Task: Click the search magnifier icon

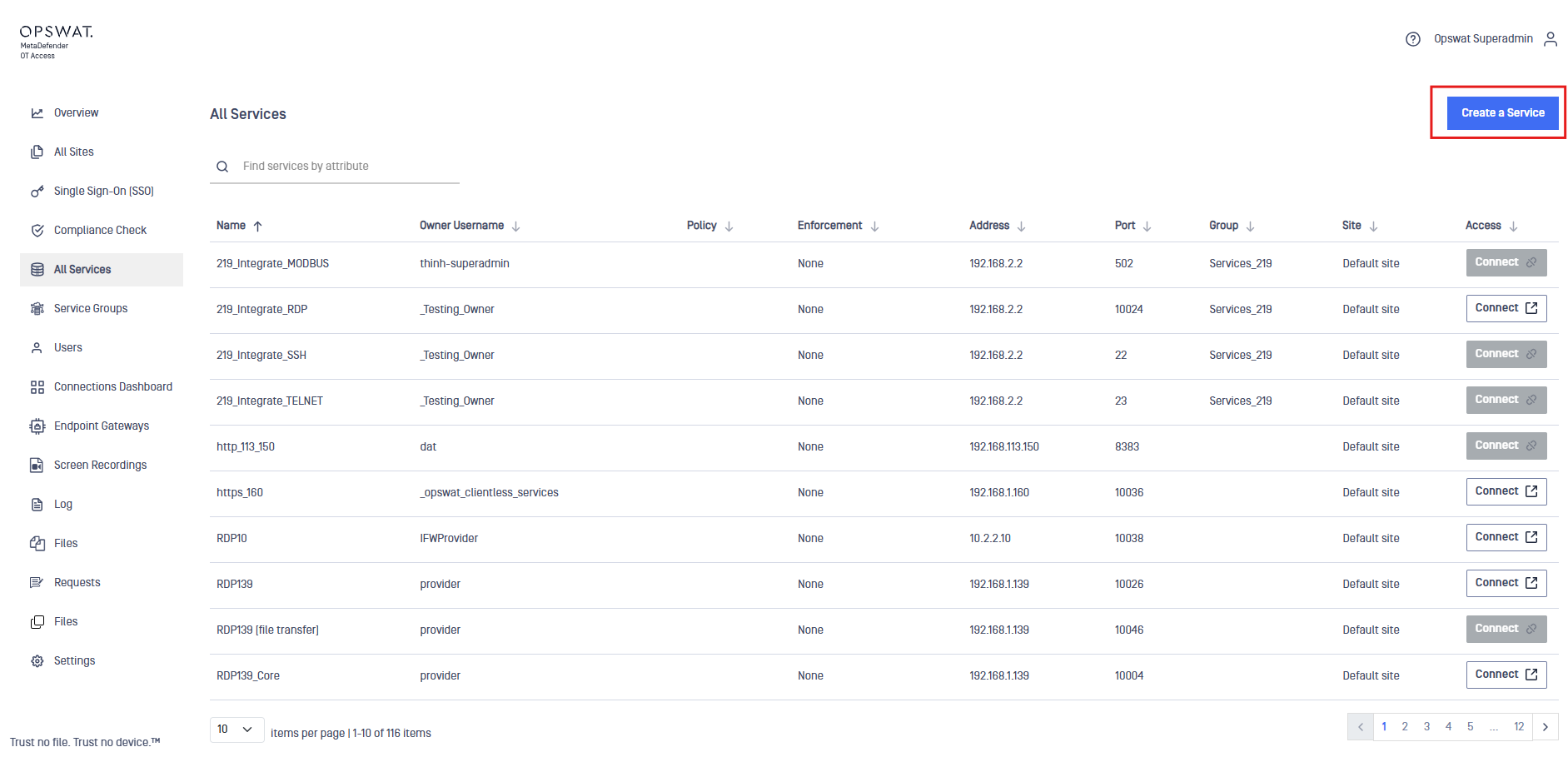Action: click(x=222, y=167)
